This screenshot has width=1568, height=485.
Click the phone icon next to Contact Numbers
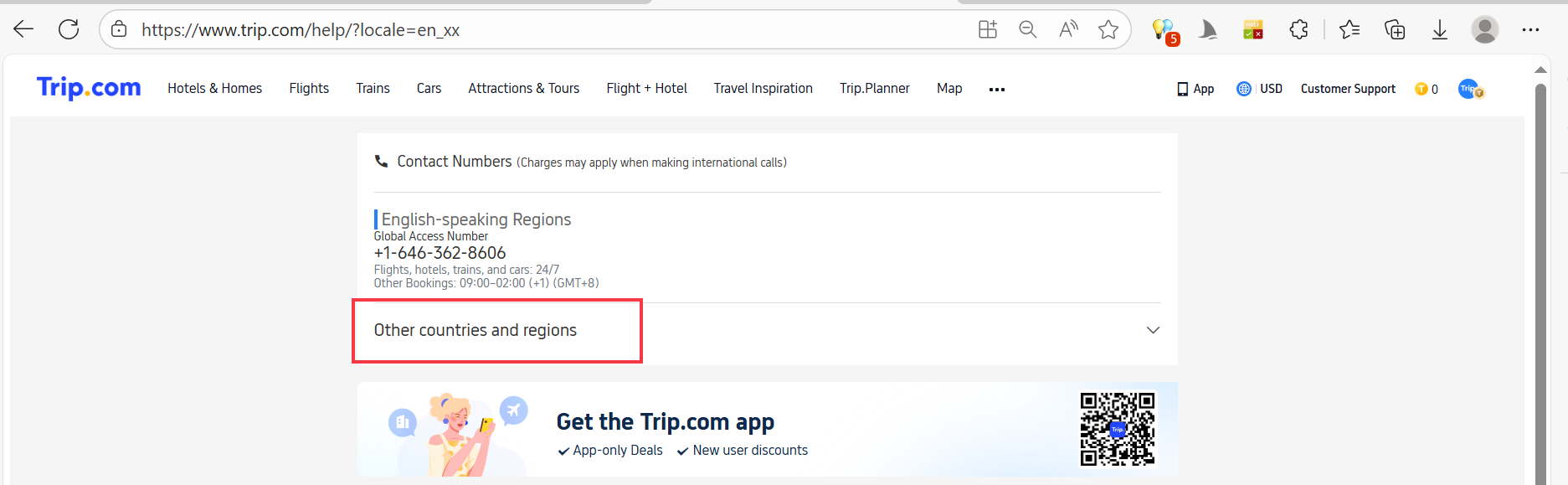pyautogui.click(x=382, y=161)
